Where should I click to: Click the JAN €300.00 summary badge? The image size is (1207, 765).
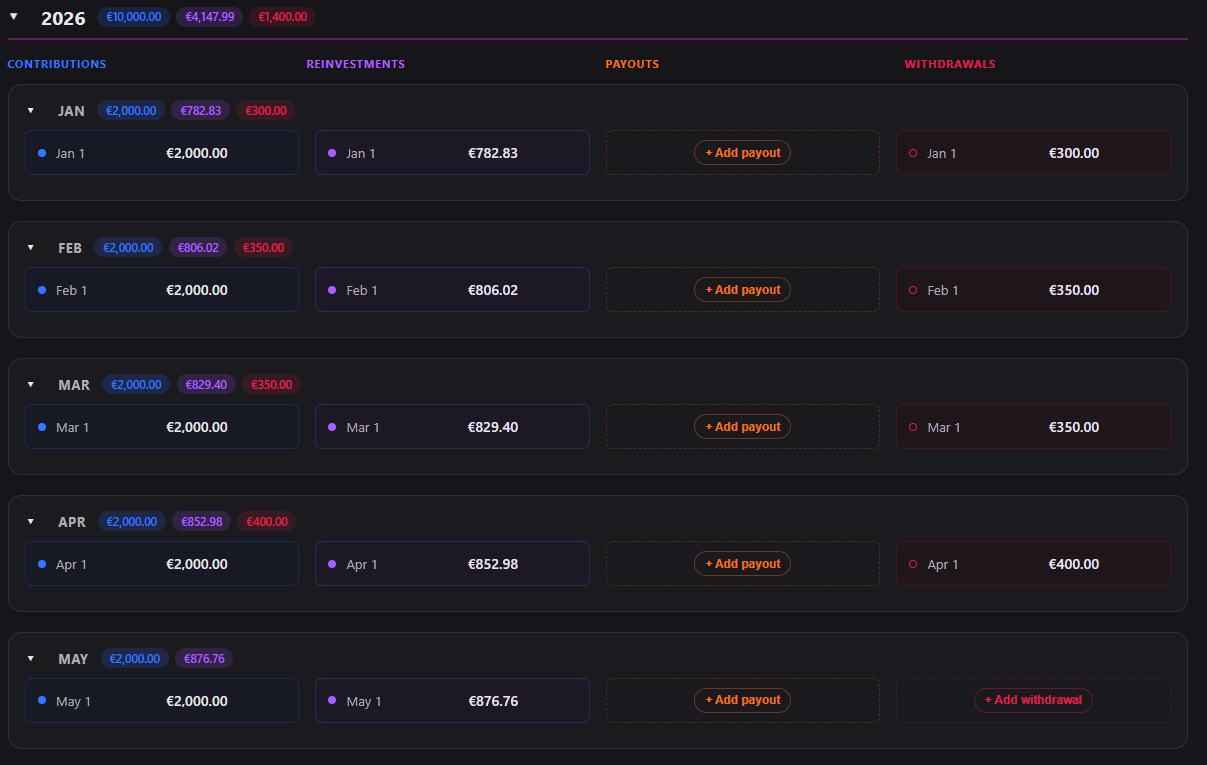(266, 110)
